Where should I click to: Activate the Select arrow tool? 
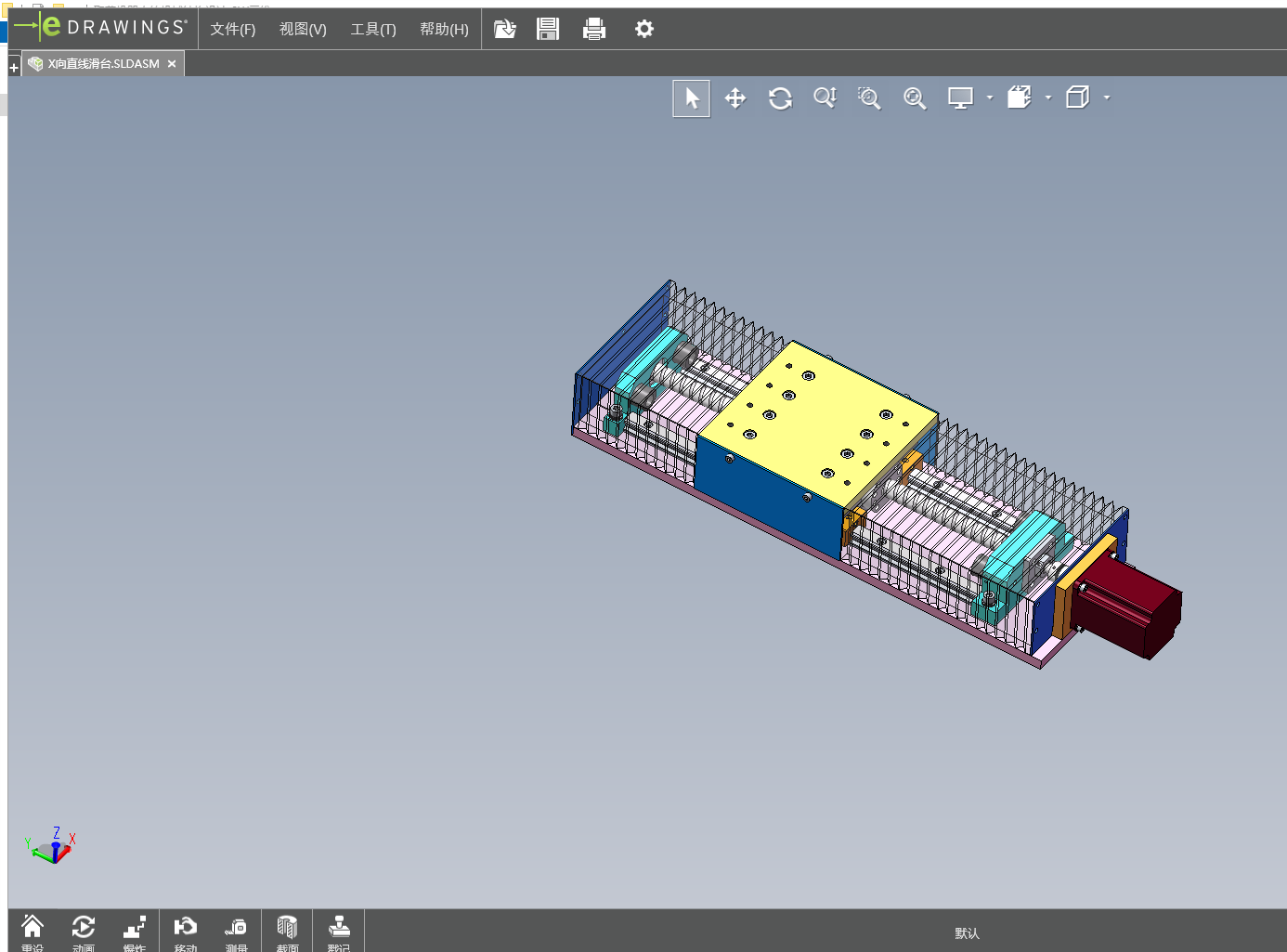click(x=692, y=98)
